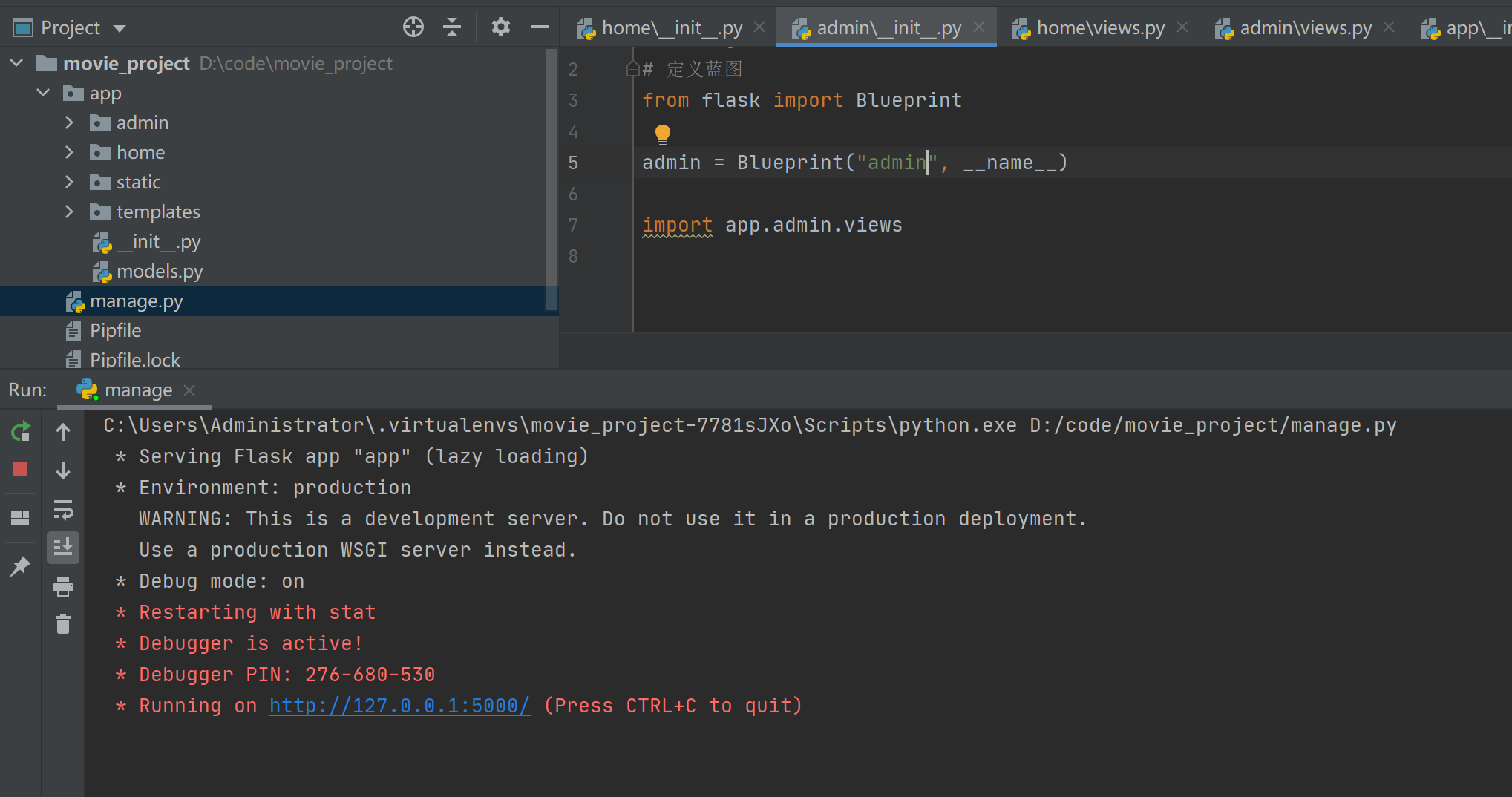Click the Project tree vertical scrollbar

coord(551,180)
